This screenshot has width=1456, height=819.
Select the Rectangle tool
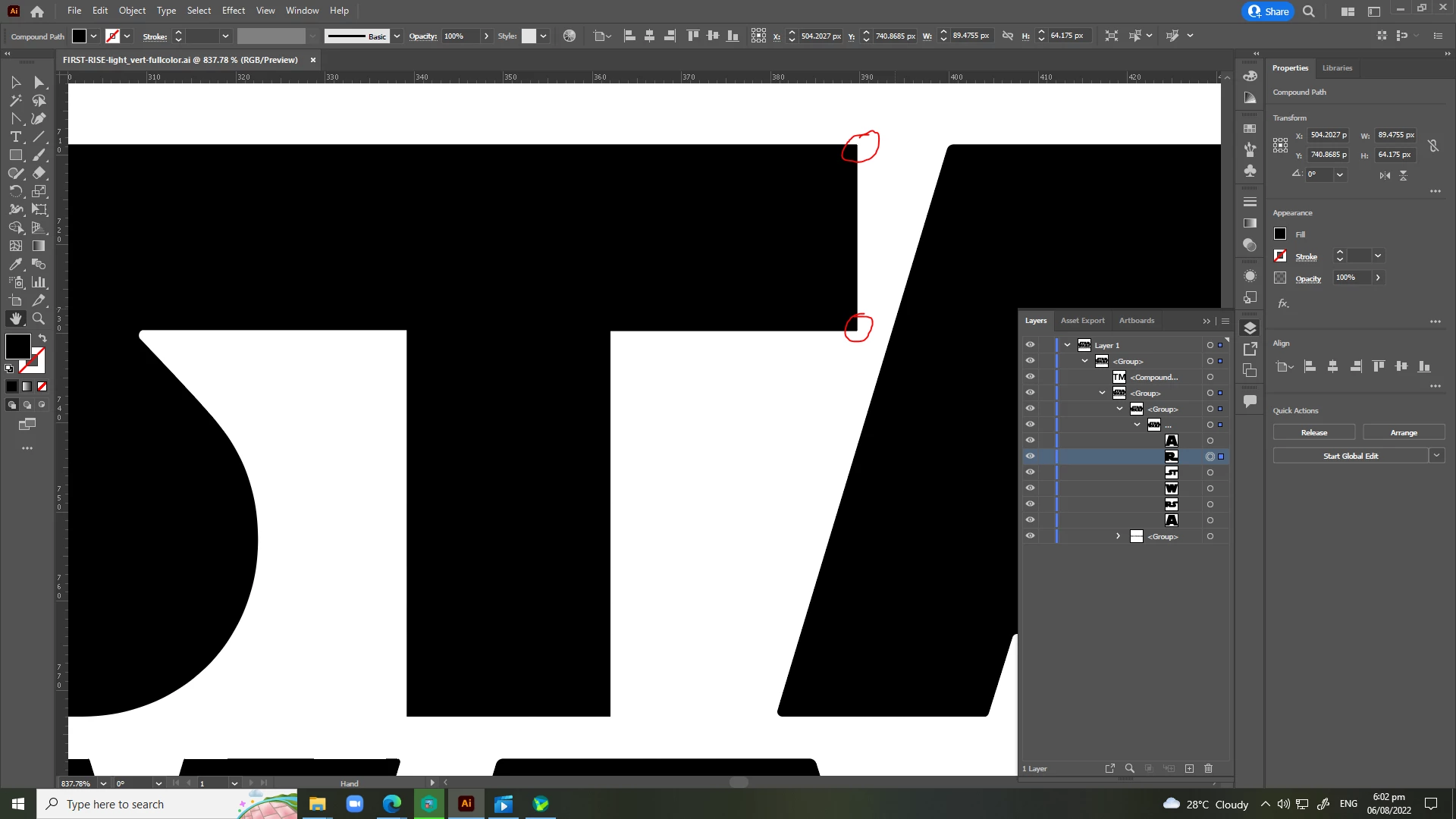coord(15,155)
